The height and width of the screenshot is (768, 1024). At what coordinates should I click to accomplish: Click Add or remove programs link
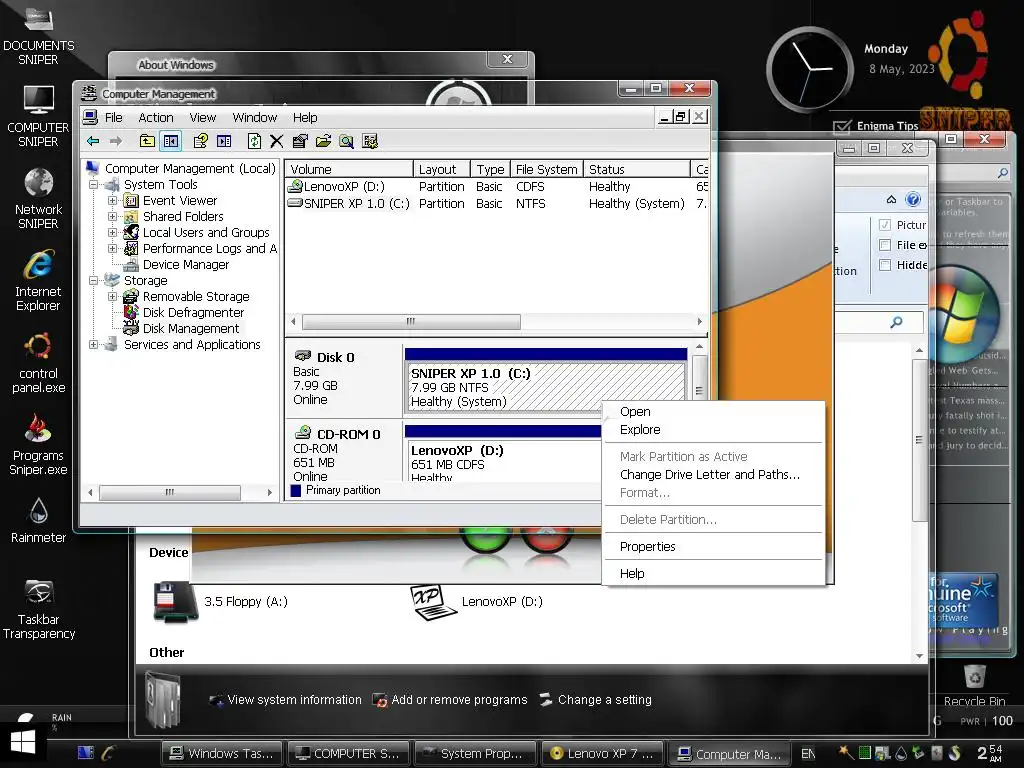(x=449, y=700)
